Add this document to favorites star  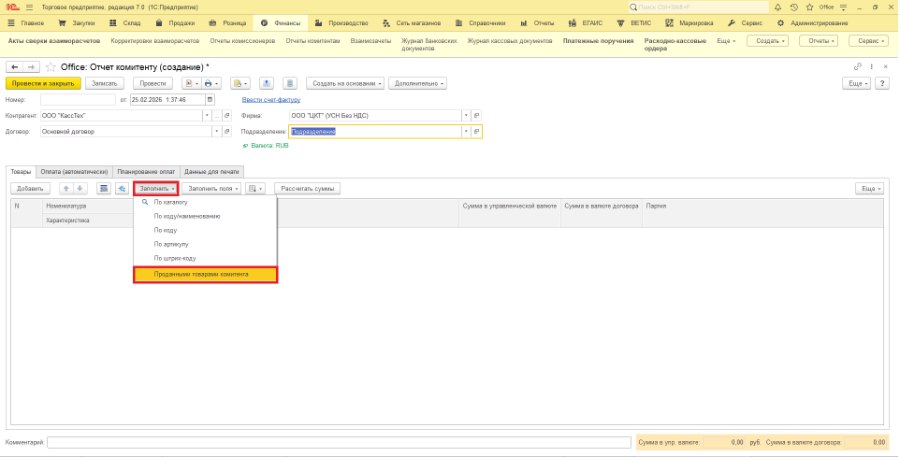[51, 67]
